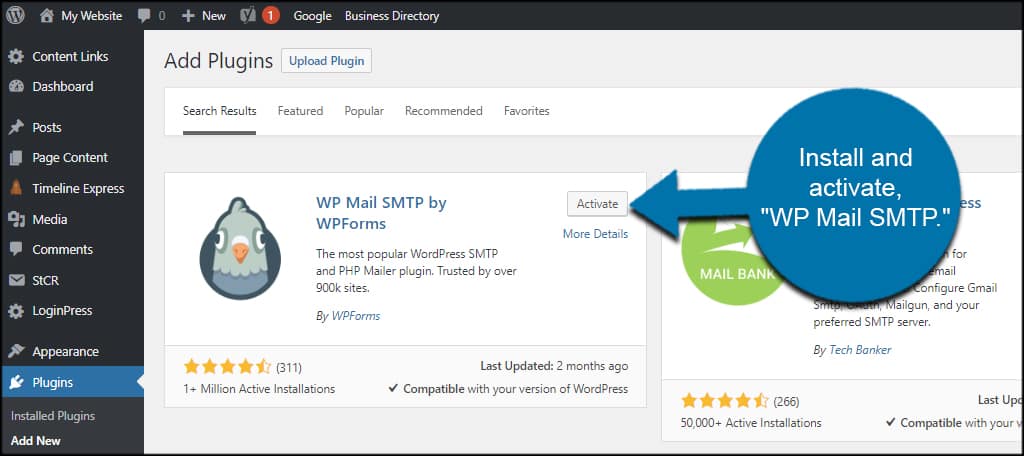Open More Details for WP Mail SMTP
Viewport: 1024px width, 456px height.
point(596,234)
